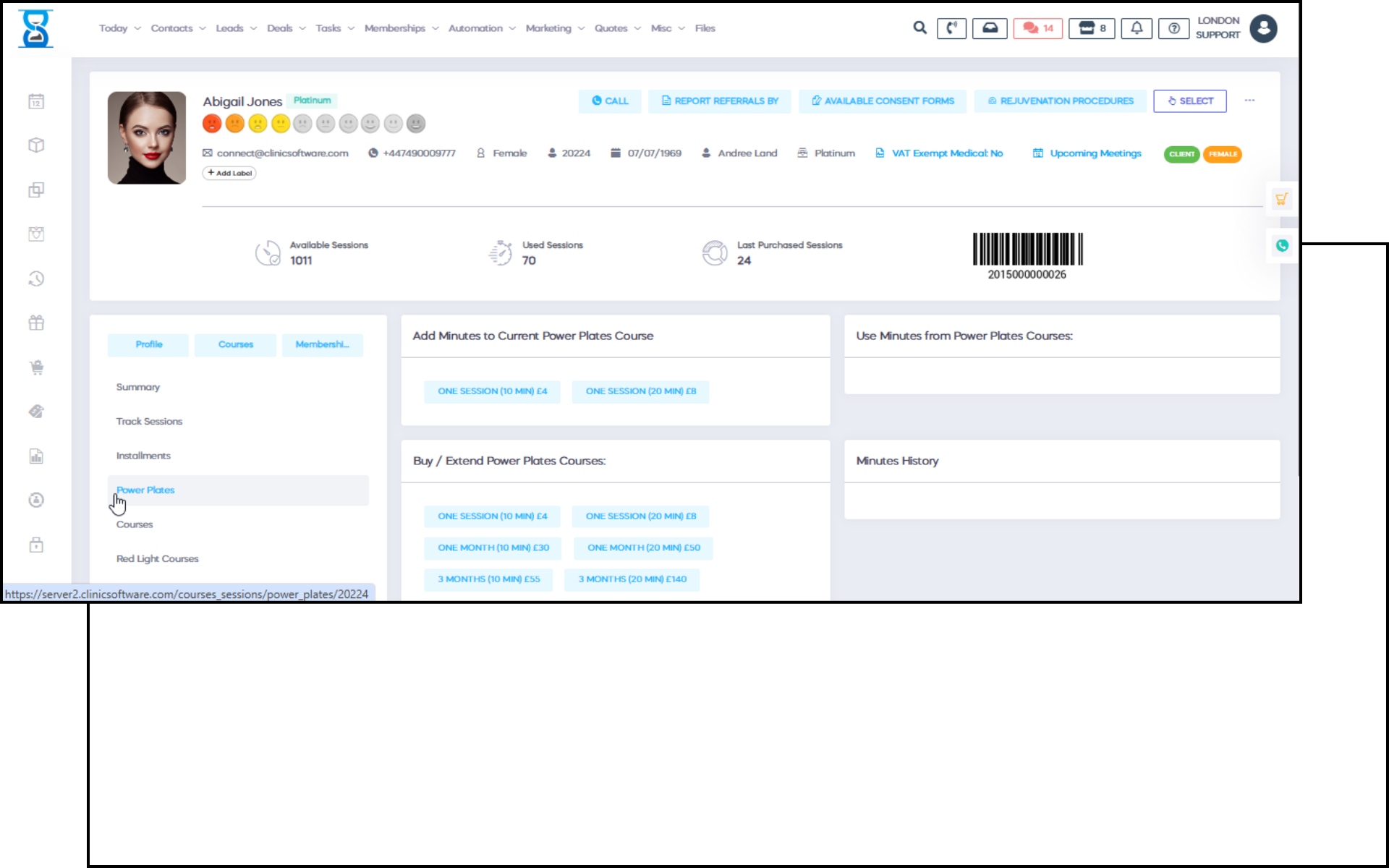The image size is (1389, 868).
Task: Select the red angry face rating
Action: (x=212, y=124)
